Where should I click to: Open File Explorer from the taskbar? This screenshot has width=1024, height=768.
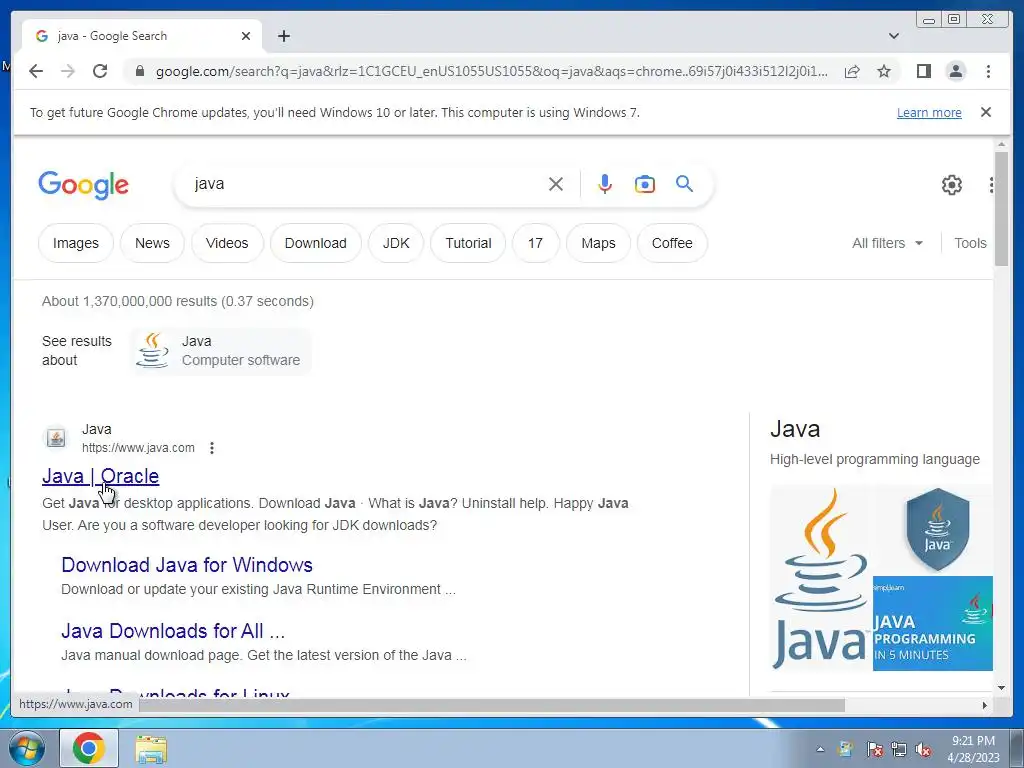151,749
